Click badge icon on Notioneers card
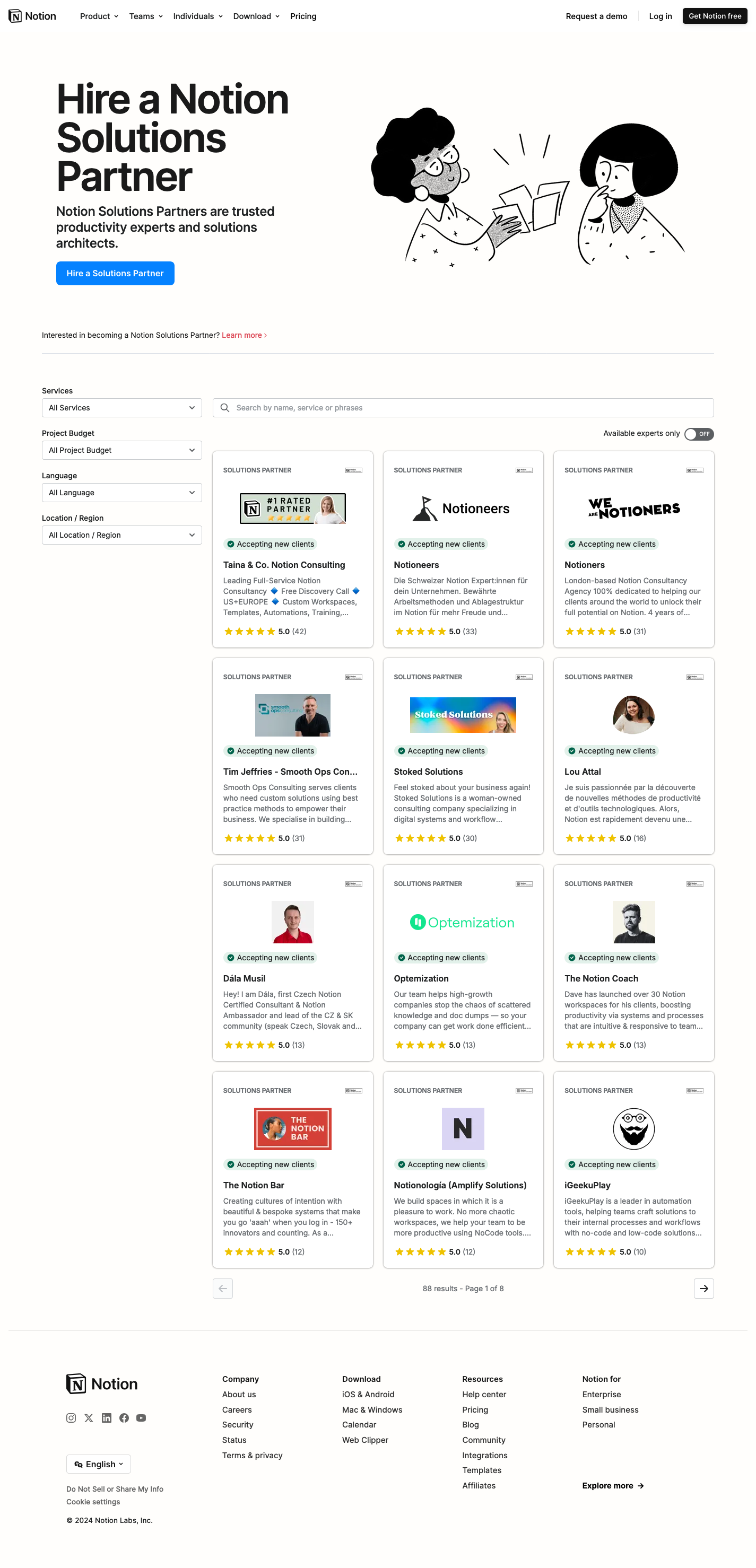This screenshot has height=1568, width=756. coord(524,470)
